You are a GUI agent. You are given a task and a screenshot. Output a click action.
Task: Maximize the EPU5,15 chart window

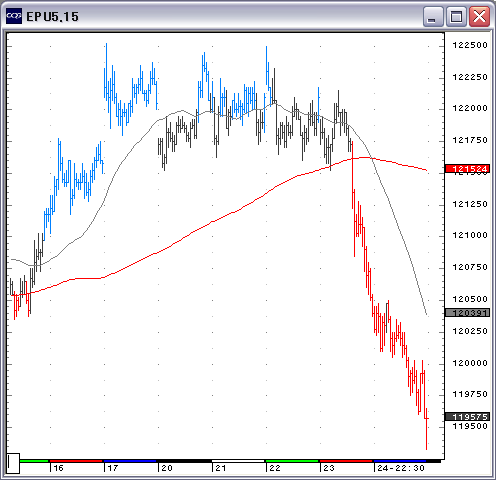click(x=456, y=16)
